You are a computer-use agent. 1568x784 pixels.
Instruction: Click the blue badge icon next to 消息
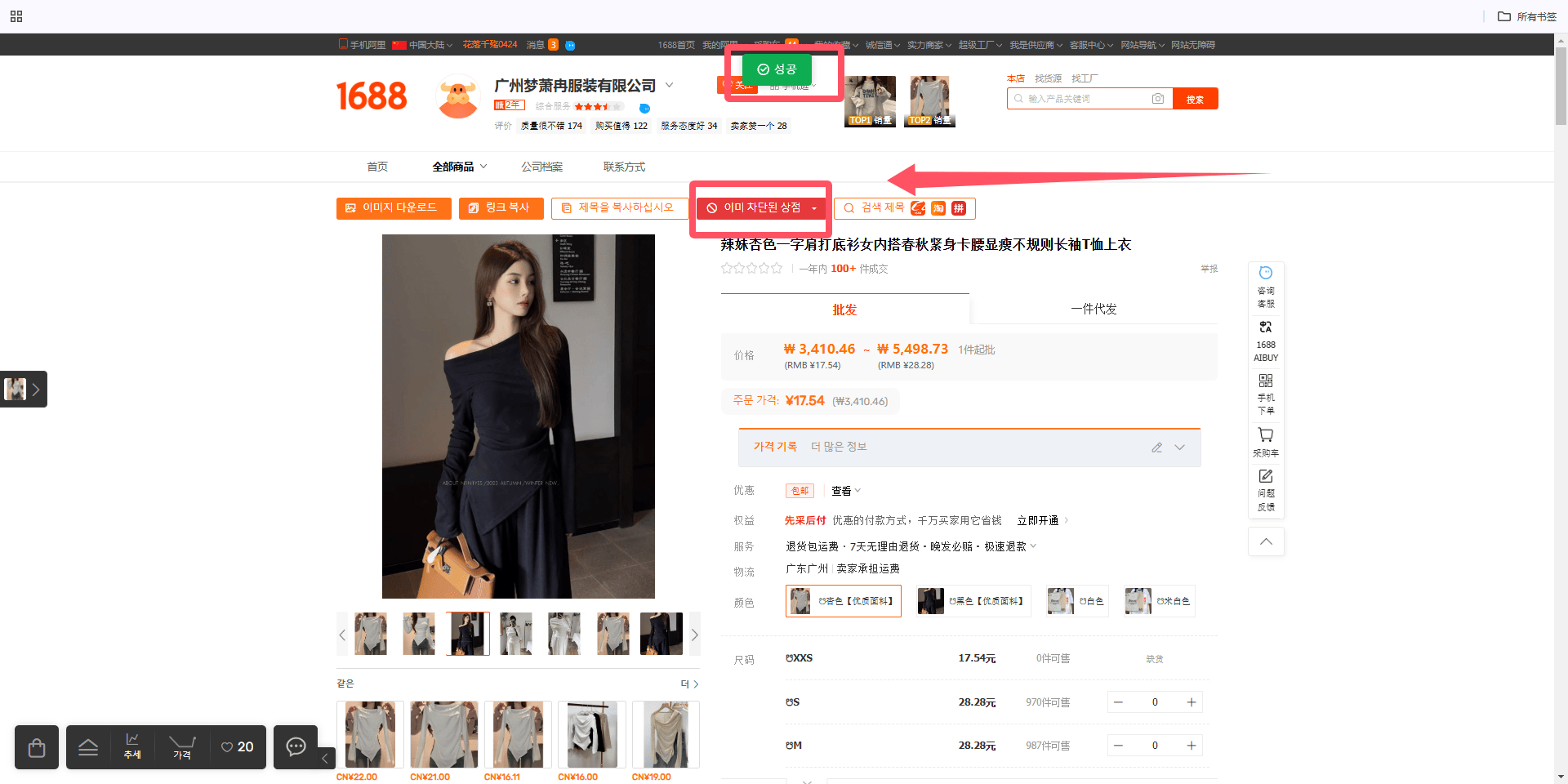(570, 45)
